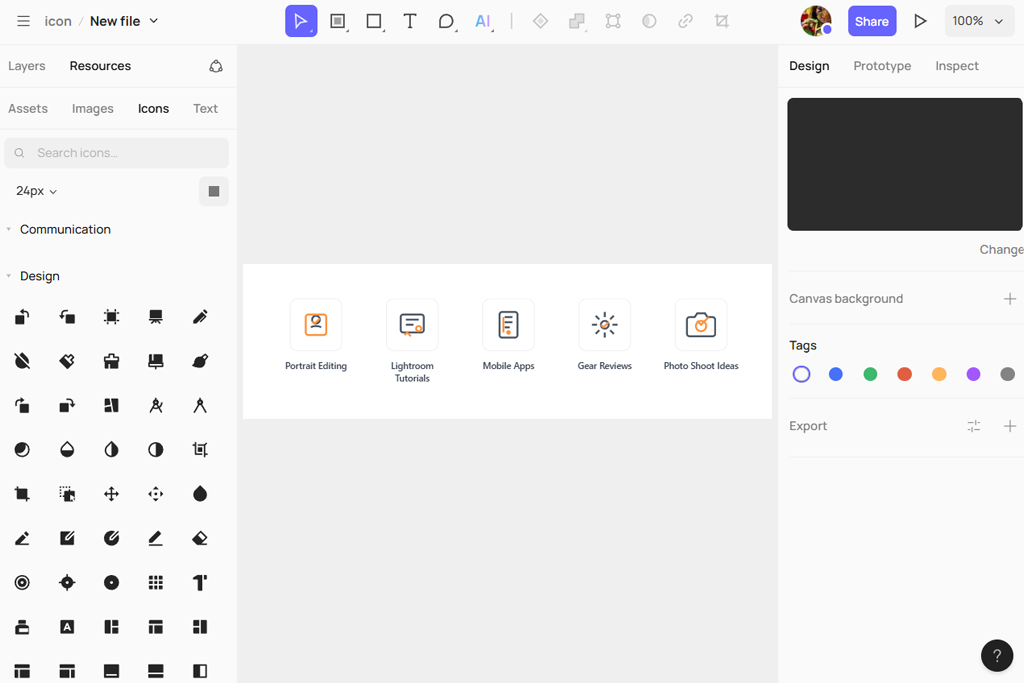Viewport: 1024px width, 683px height.
Task: Insert the ink bottle icon
Action: coord(22,627)
